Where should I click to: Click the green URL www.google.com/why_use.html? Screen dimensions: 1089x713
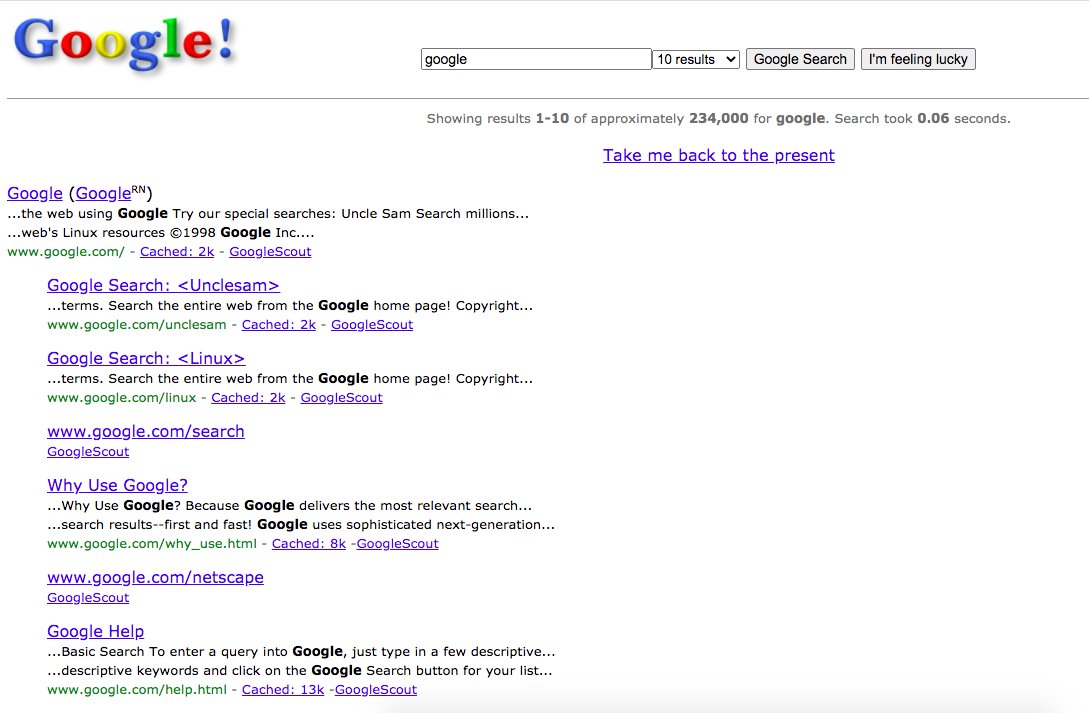152,544
